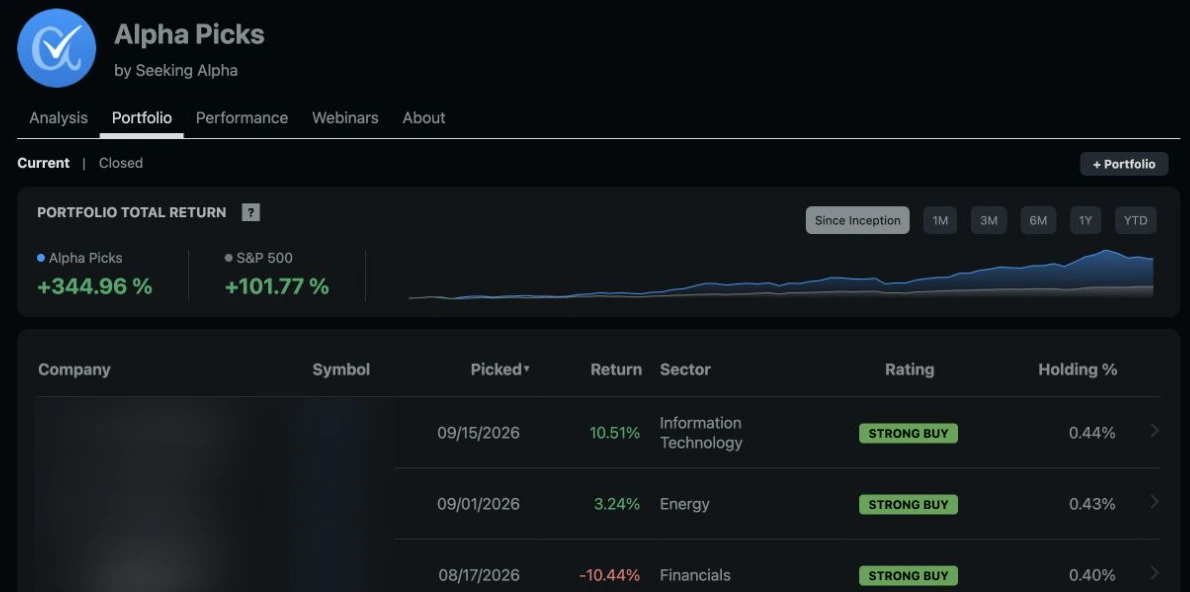Image resolution: width=1190 pixels, height=592 pixels.
Task: View Closed portfolio positions
Action: [121, 163]
